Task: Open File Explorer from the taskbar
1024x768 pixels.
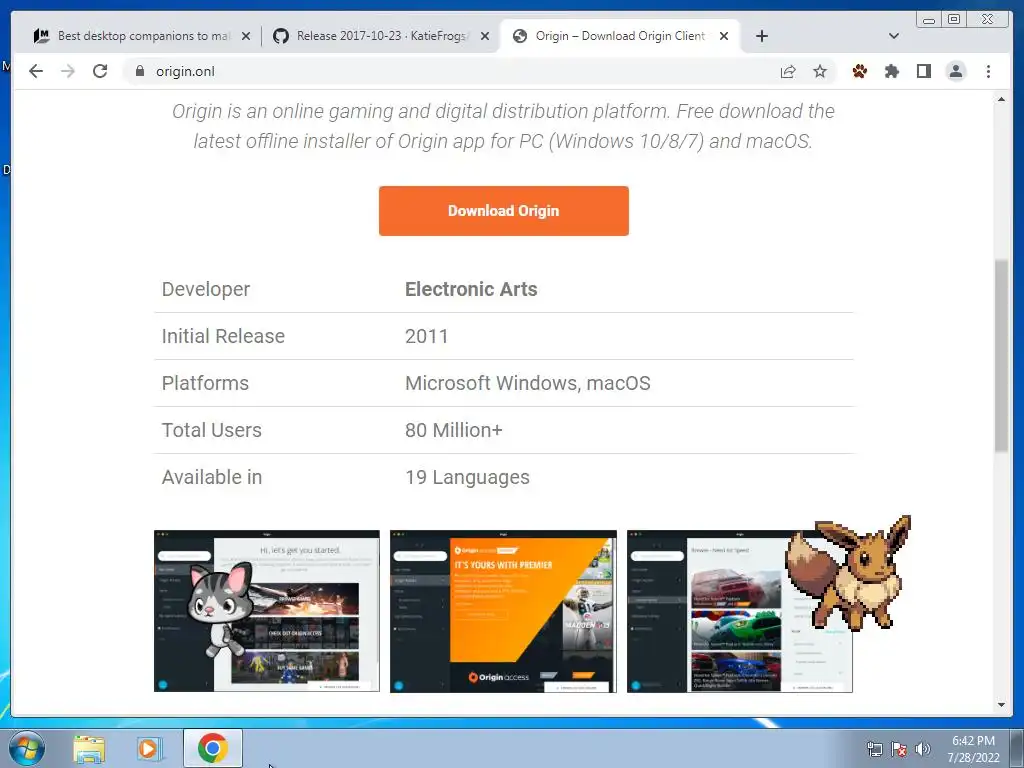Action: pyautogui.click(x=89, y=748)
